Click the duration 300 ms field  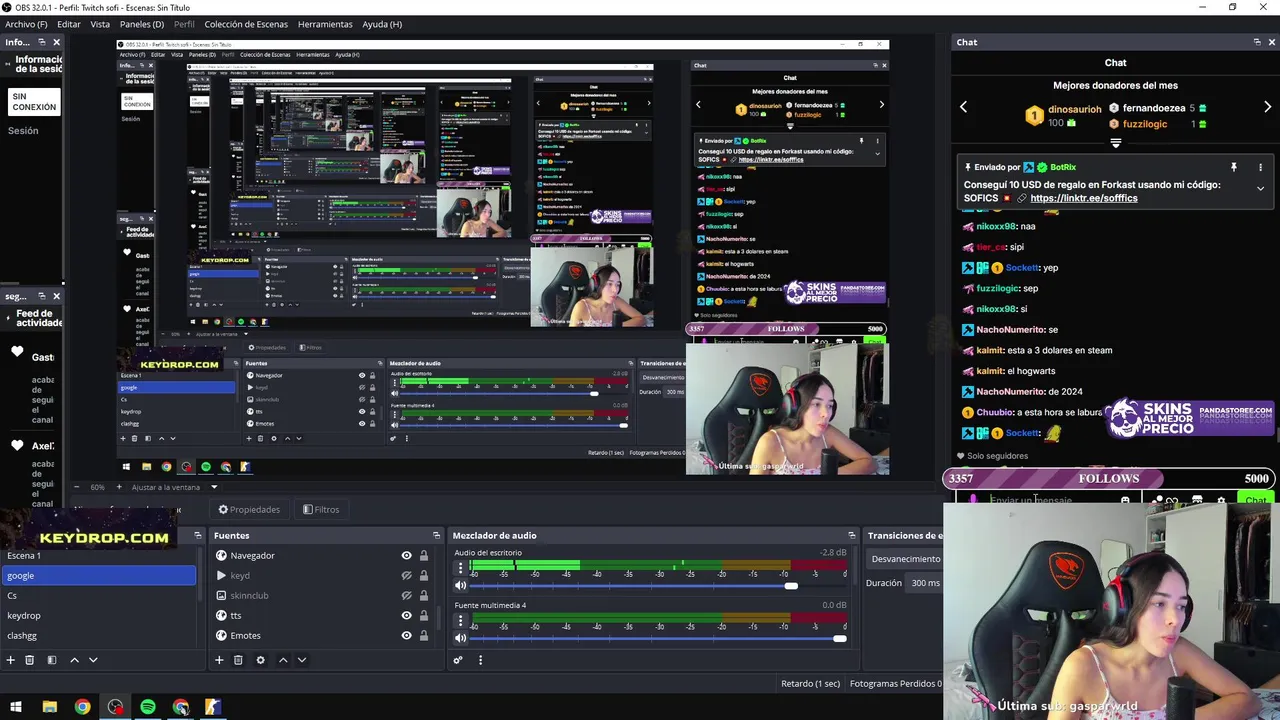tap(926, 583)
